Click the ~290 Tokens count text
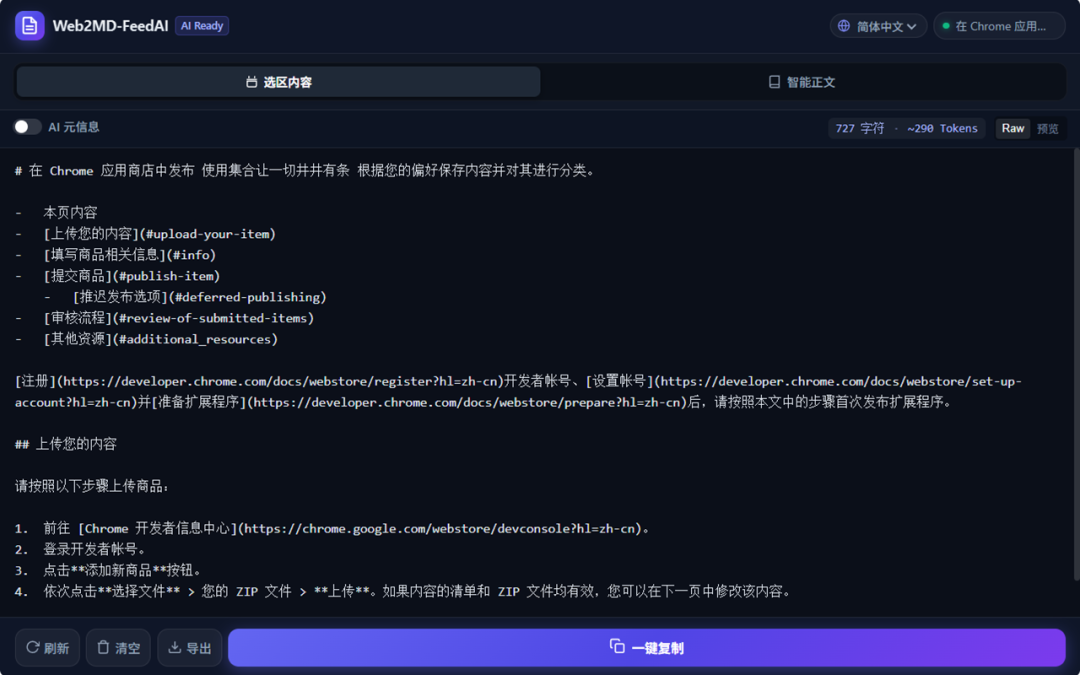This screenshot has height=675, width=1080. tap(942, 128)
